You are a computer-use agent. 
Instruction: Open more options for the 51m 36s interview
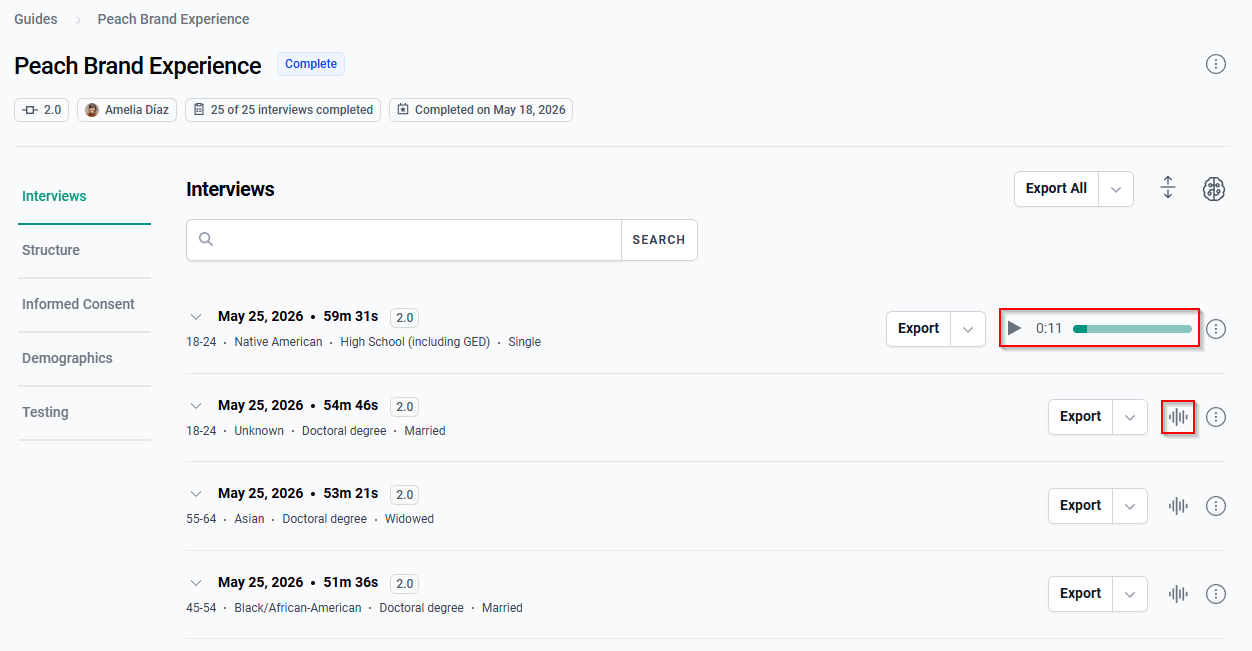click(x=1216, y=594)
